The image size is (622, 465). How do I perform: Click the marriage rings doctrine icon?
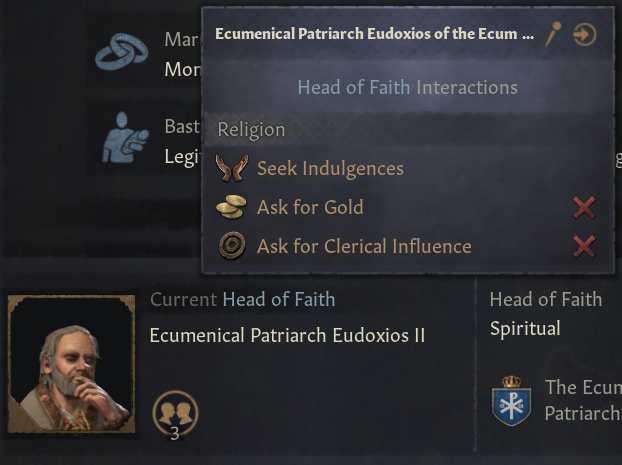tap(121, 56)
